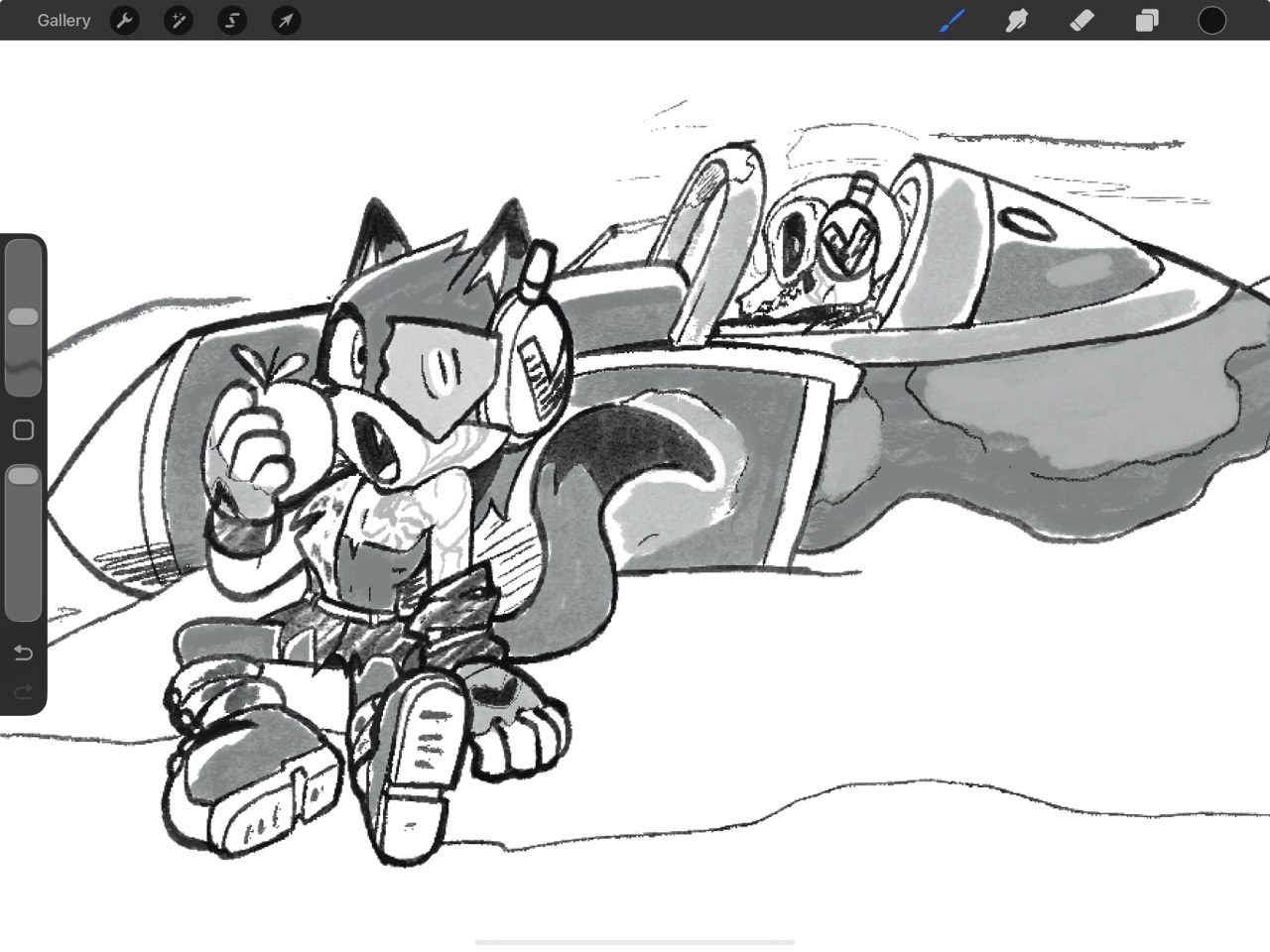This screenshot has height=952, width=1270.
Task: Open the Adjustments magic wand menu
Action: point(178,20)
